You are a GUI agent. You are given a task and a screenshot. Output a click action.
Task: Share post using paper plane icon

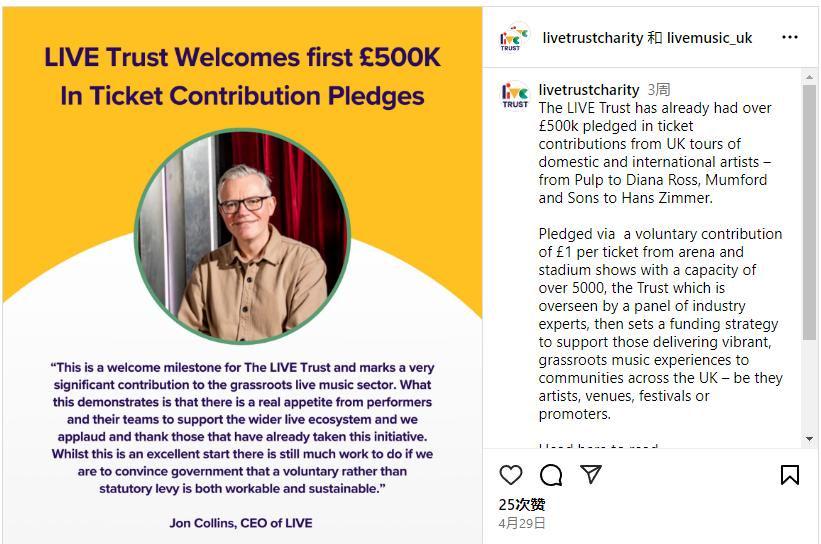[591, 474]
